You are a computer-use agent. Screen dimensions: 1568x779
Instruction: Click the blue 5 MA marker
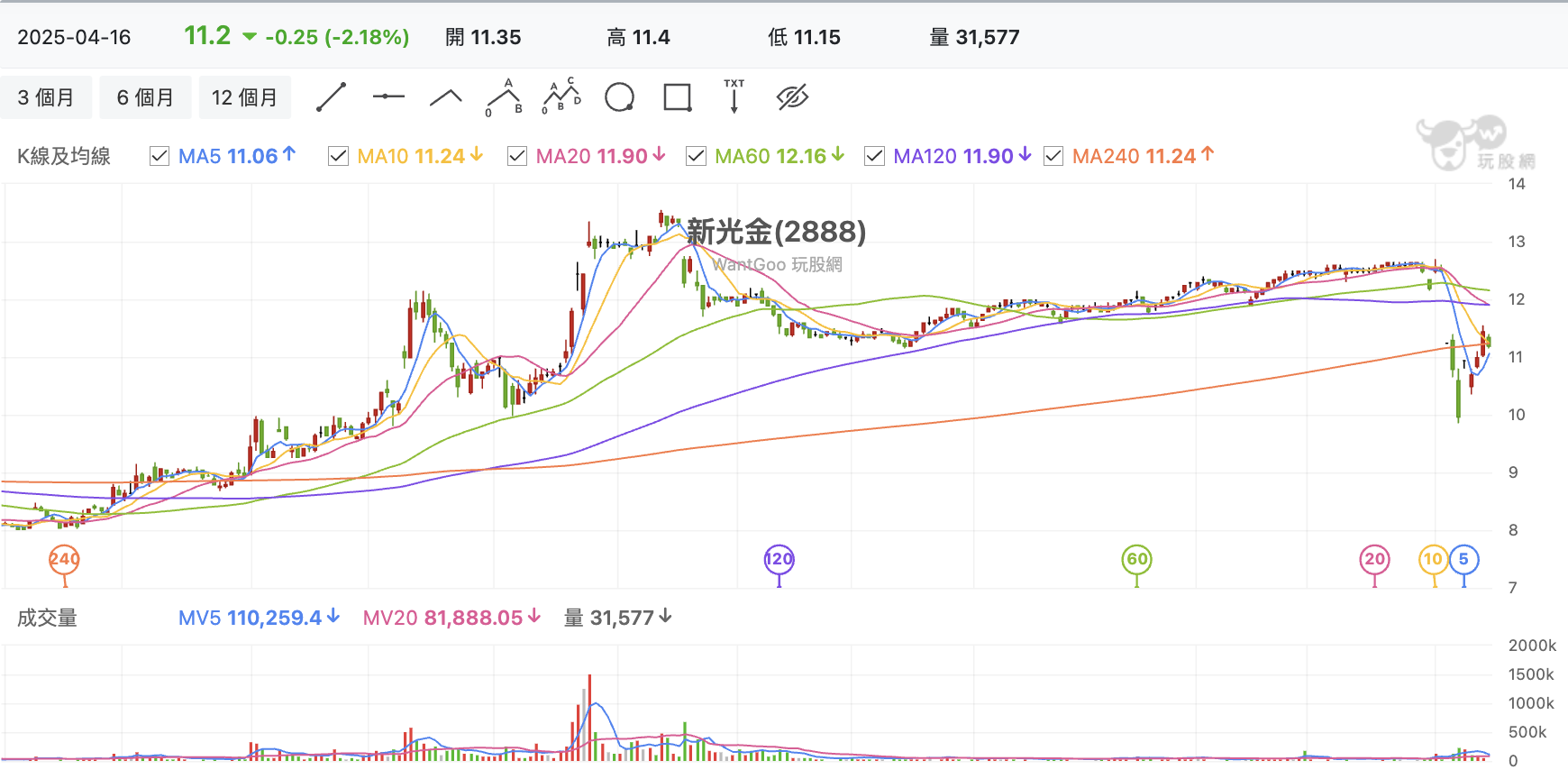click(1464, 560)
